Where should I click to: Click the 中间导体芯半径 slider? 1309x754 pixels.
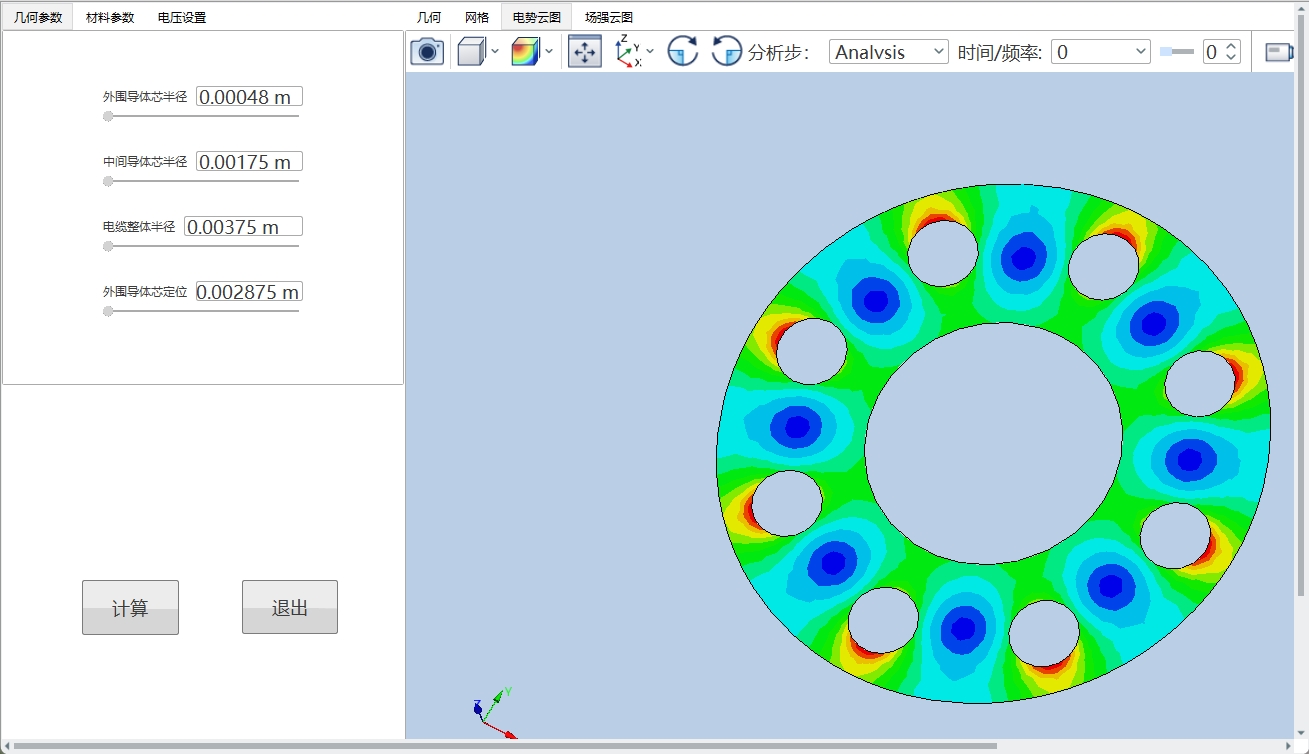[x=201, y=181]
